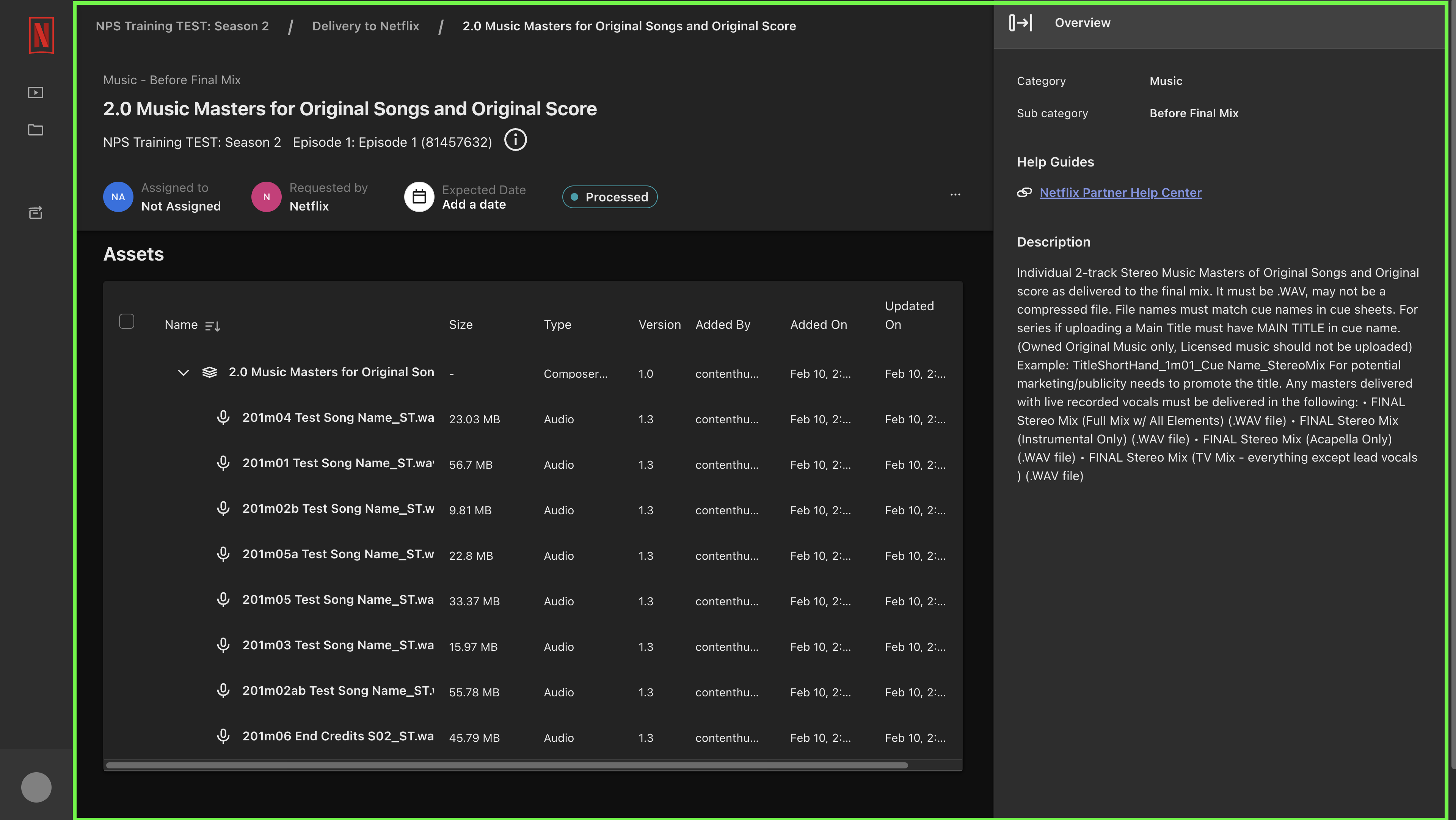
Task: Click the link icon beside Help Center
Action: point(1024,192)
